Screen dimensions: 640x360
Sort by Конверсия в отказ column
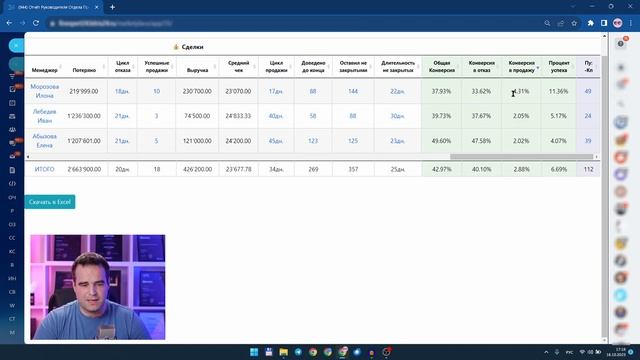click(x=482, y=67)
